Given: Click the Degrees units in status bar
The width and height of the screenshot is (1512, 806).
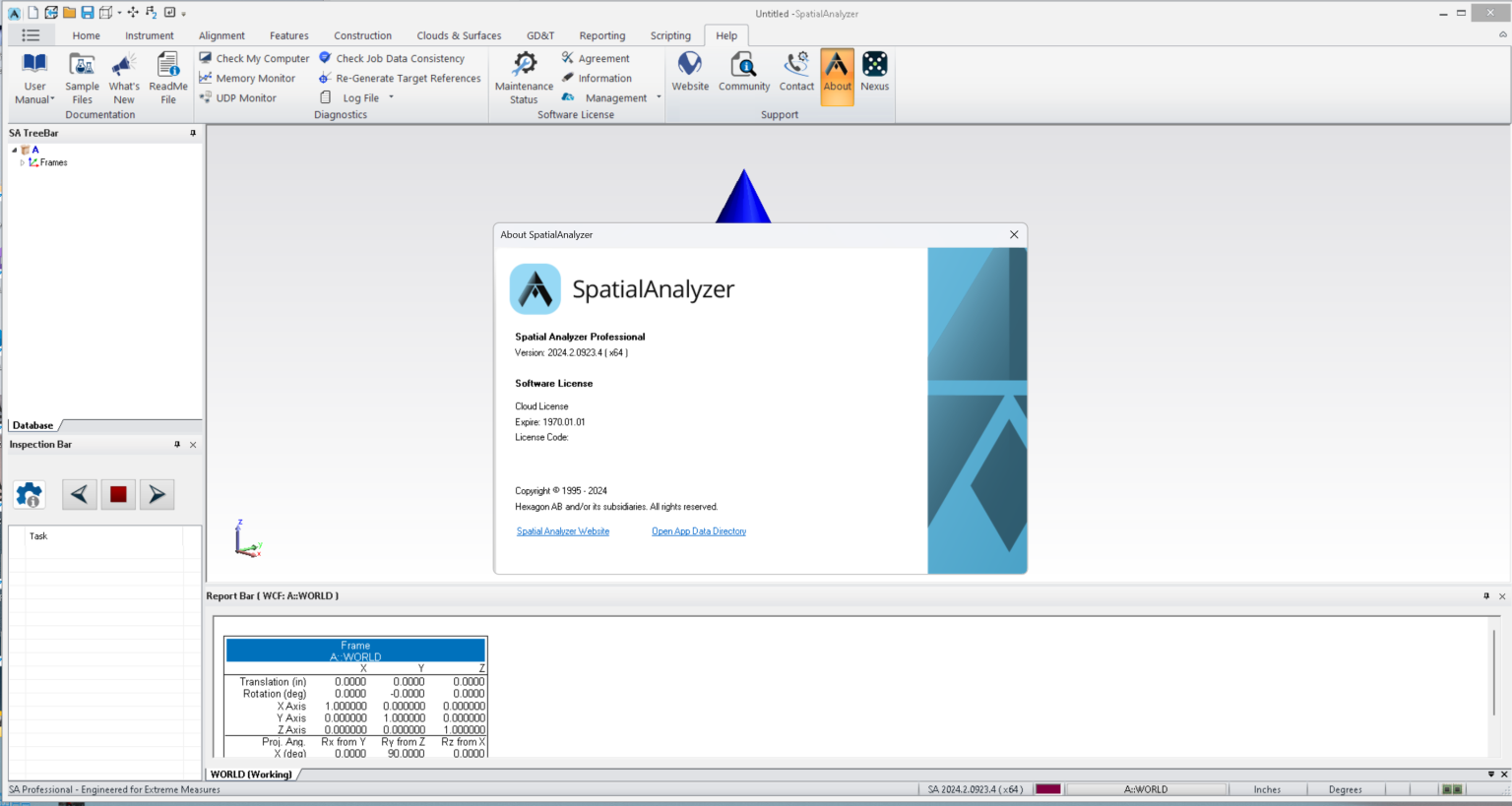Looking at the screenshot, I should click(1346, 789).
